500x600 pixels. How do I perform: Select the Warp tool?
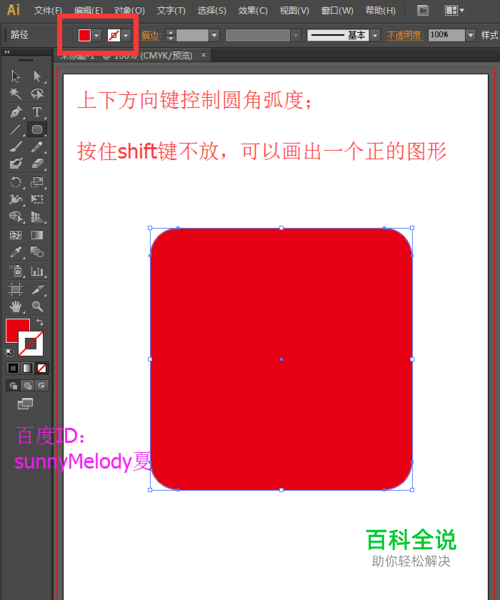pos(16,199)
